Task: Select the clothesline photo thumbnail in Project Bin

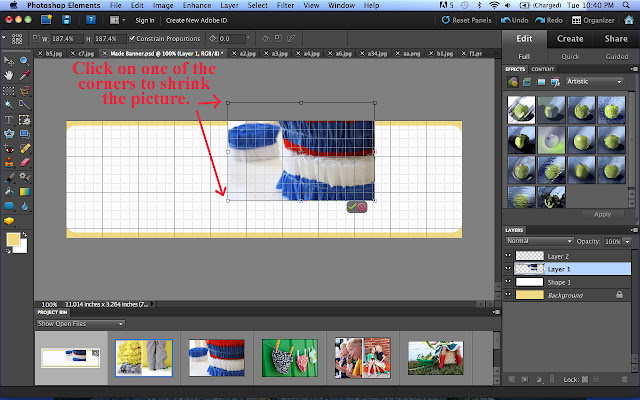Action: pos(290,356)
